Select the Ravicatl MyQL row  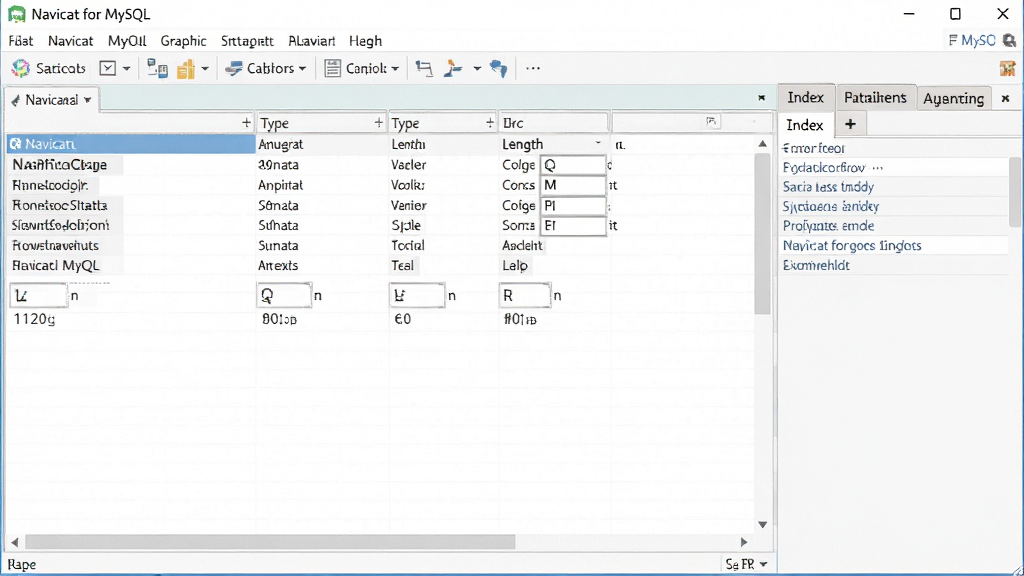click(56, 266)
